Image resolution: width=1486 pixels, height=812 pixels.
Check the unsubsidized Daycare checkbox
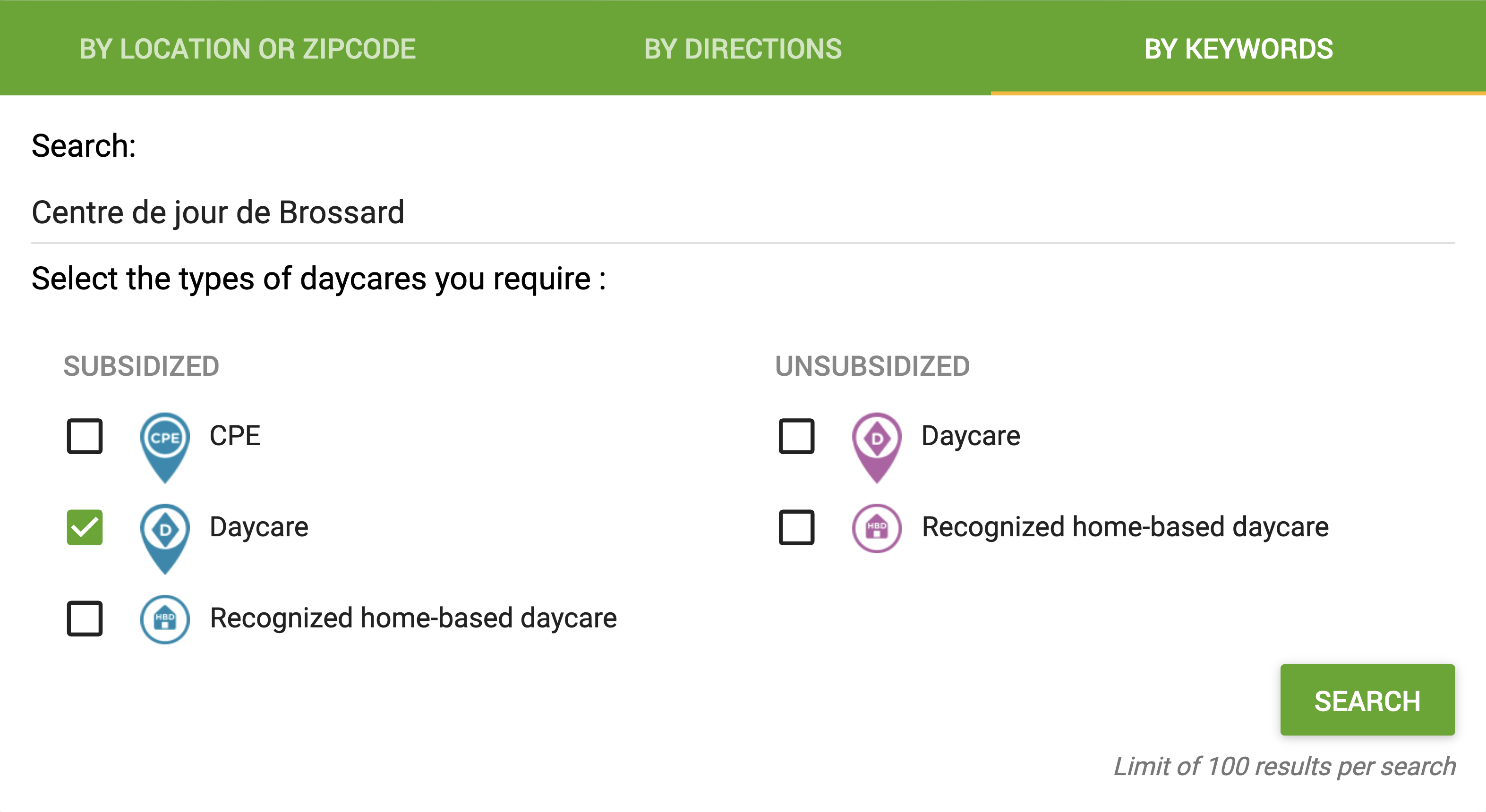coord(797,437)
